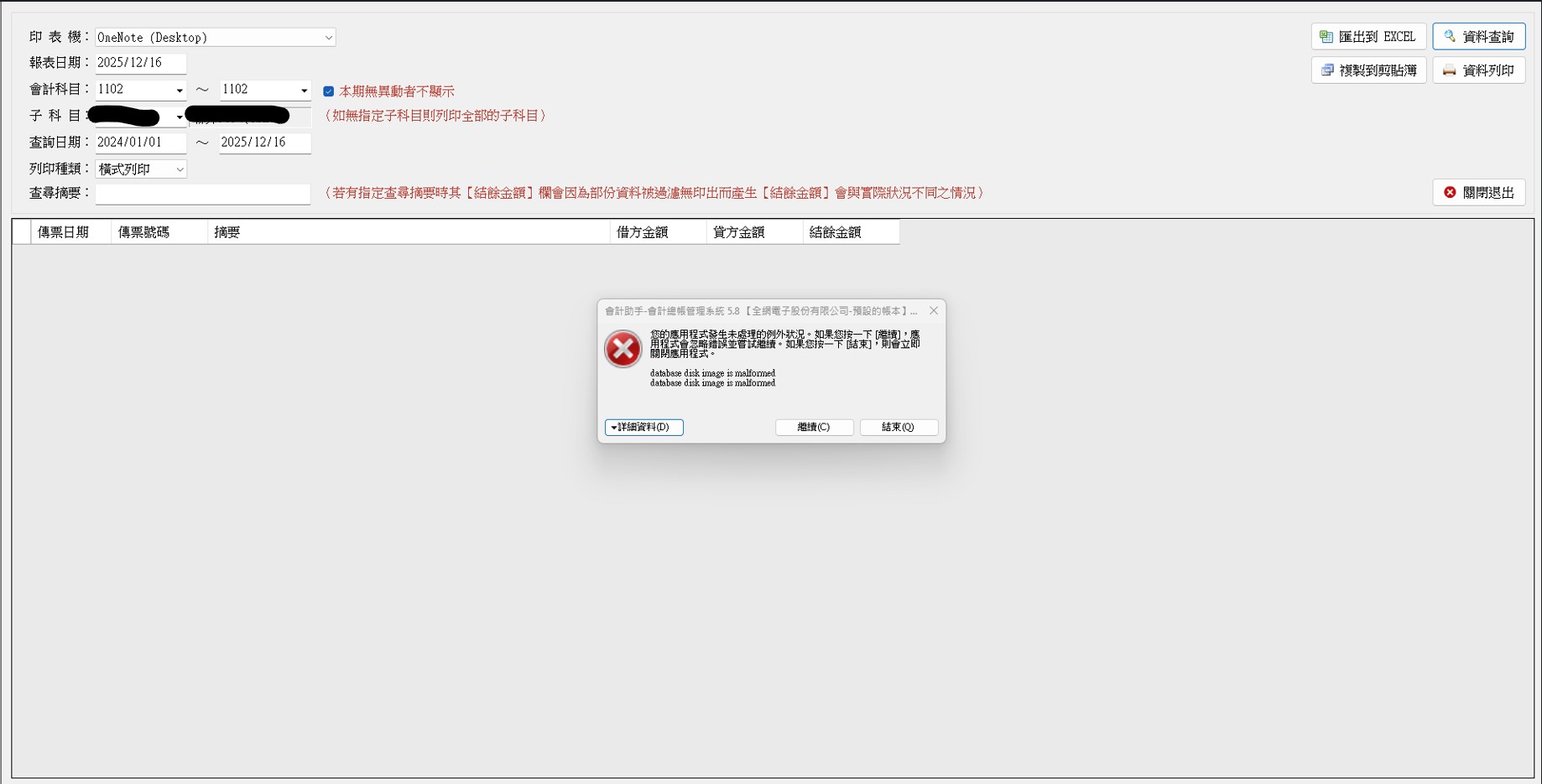Click the magnifier icon on 資料查詢 button
The height and width of the screenshot is (784, 1542).
point(1450,36)
